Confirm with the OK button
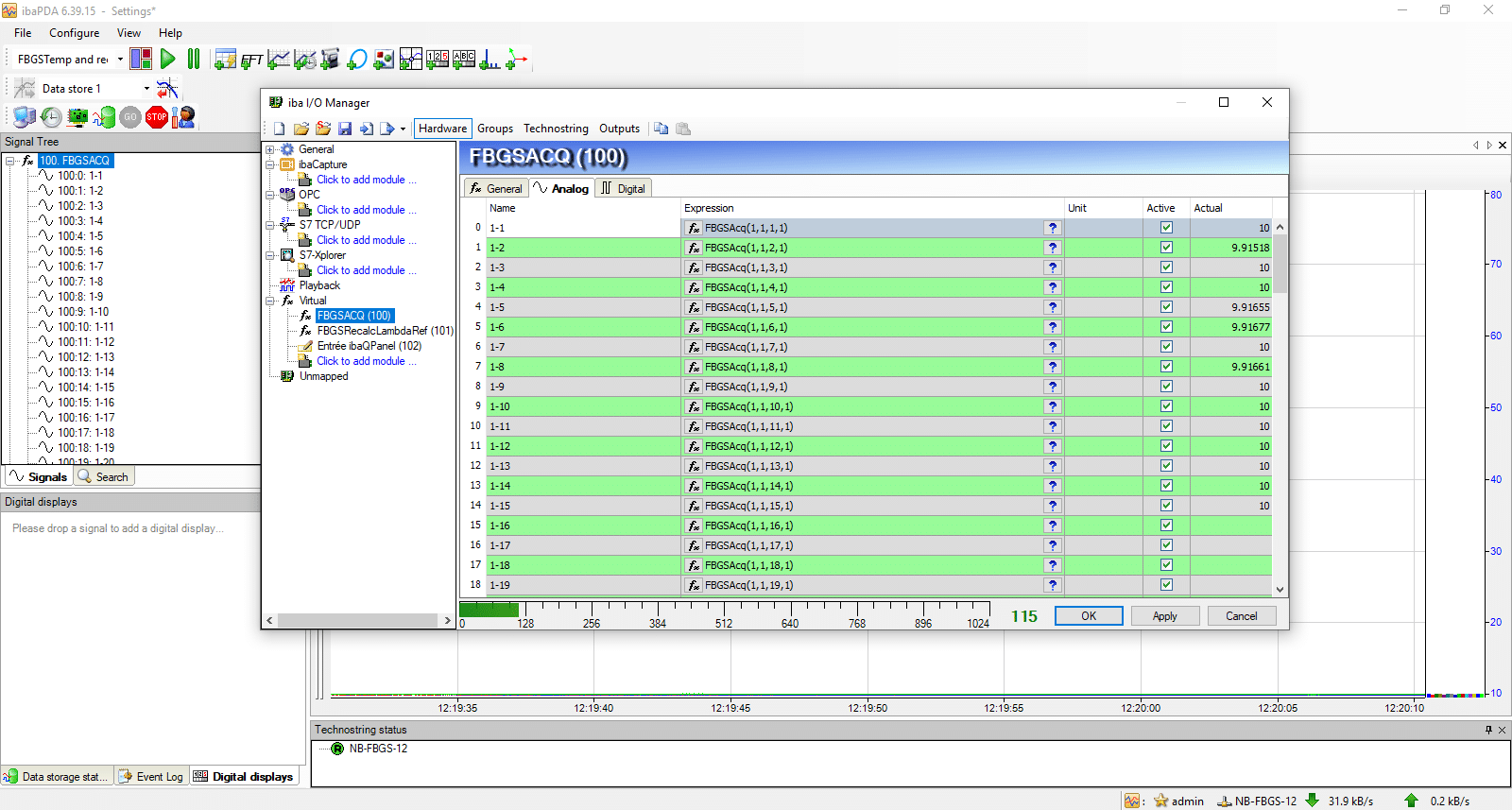The image size is (1512, 810). pos(1089,616)
